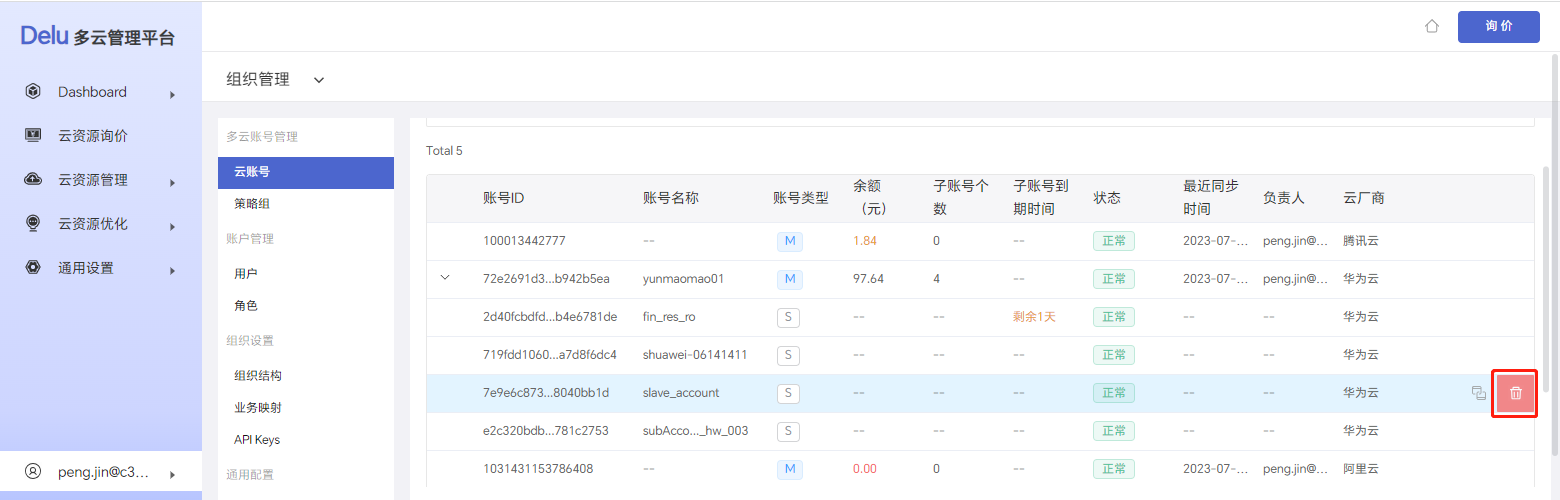The image size is (1560, 500).
Task: Click the copy icon on slave_account row
Action: (1478, 393)
